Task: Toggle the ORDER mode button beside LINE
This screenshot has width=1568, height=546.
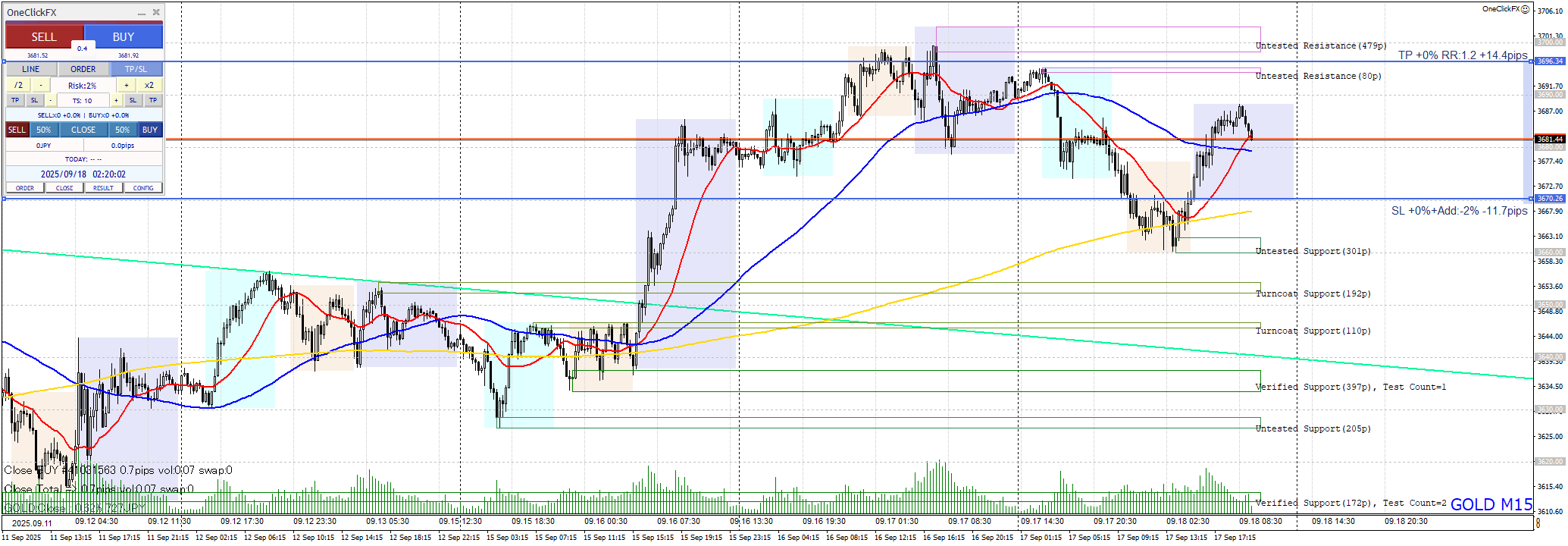Action: point(83,69)
